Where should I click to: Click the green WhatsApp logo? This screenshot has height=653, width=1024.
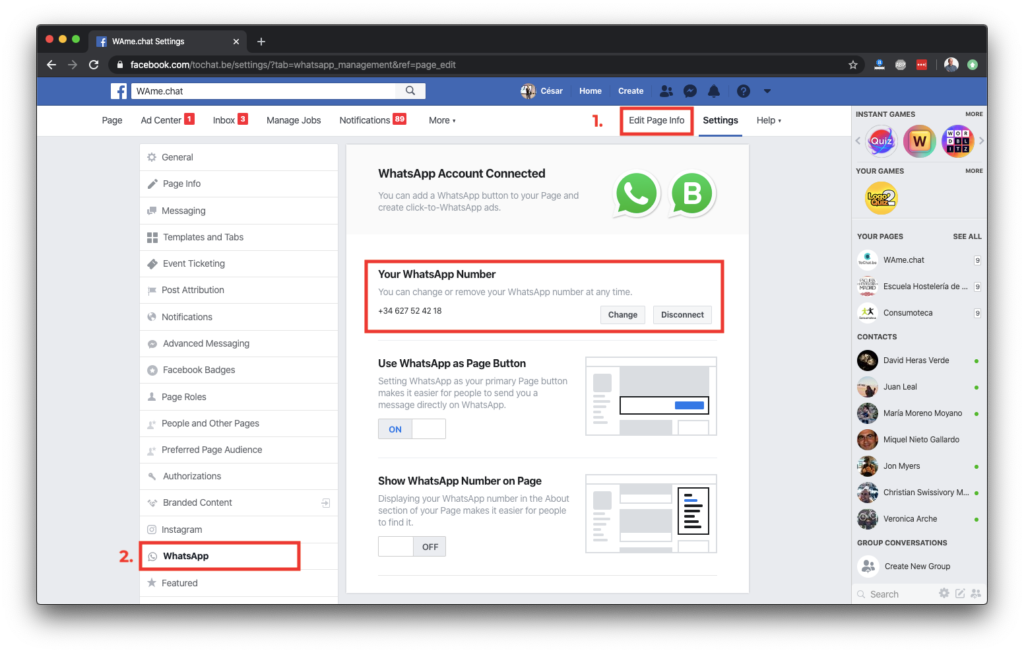click(635, 194)
